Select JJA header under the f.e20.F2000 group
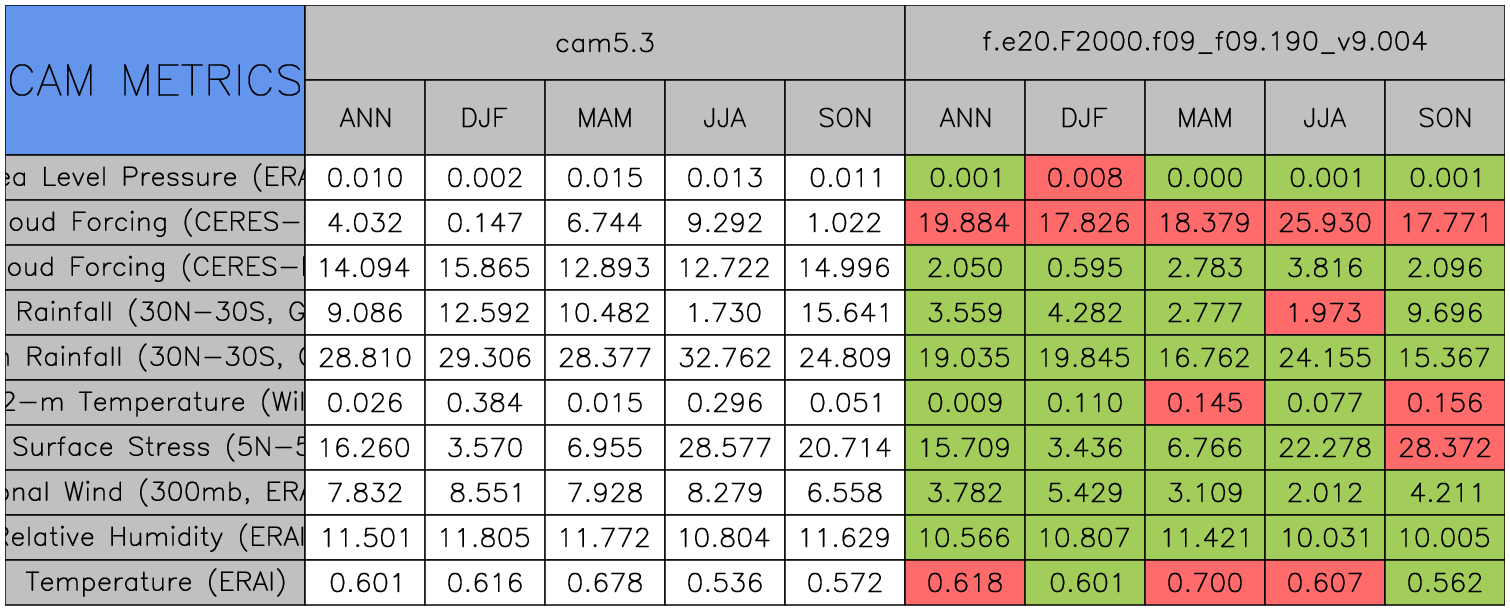This screenshot has width=1510, height=611. point(1325,118)
